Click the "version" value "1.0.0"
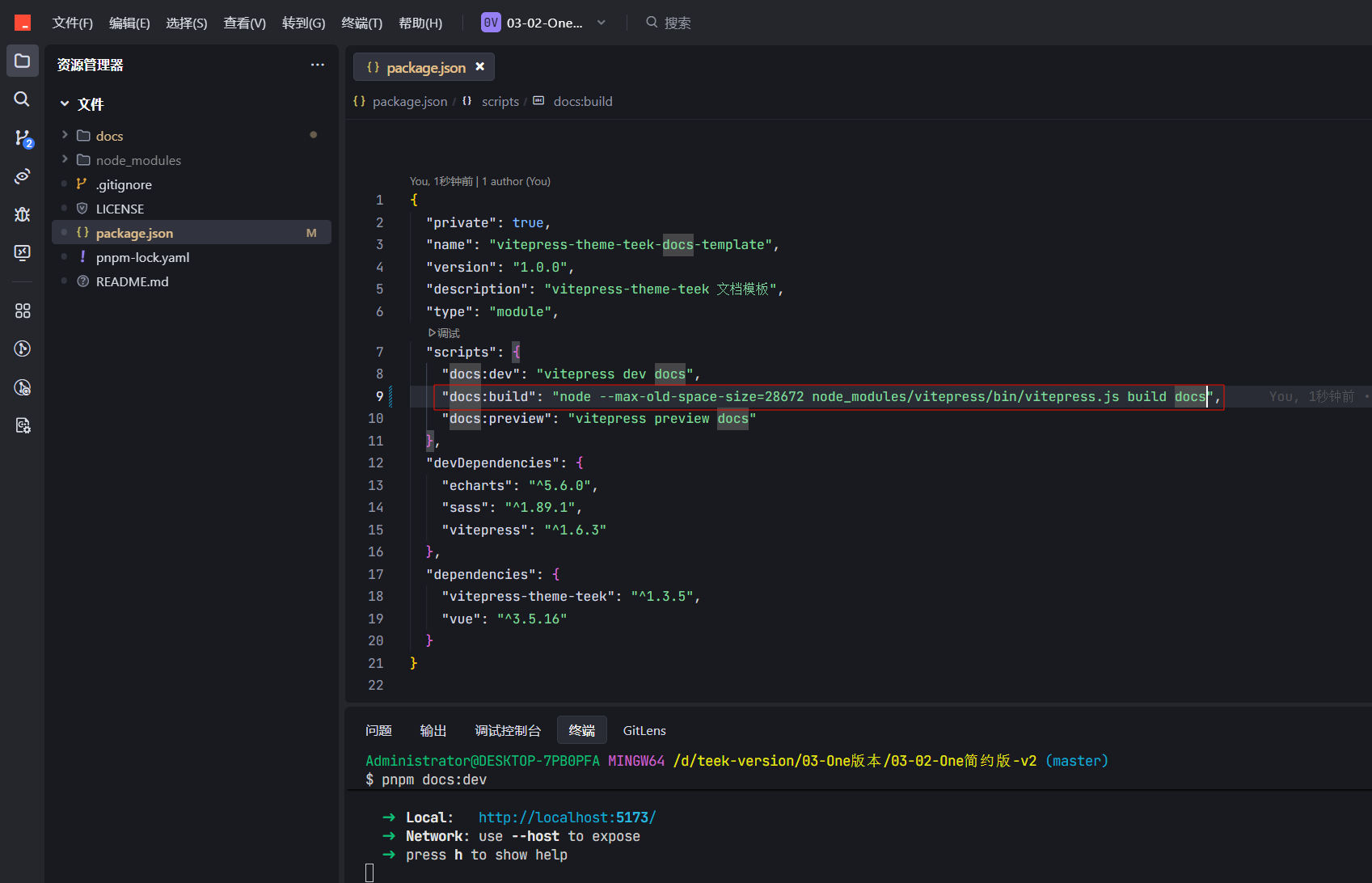Viewport: 1372px width, 883px height. [540, 267]
